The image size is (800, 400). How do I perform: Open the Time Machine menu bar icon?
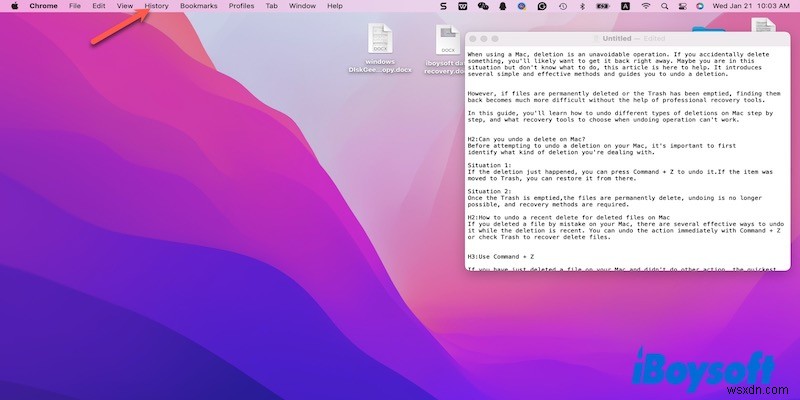563,6
